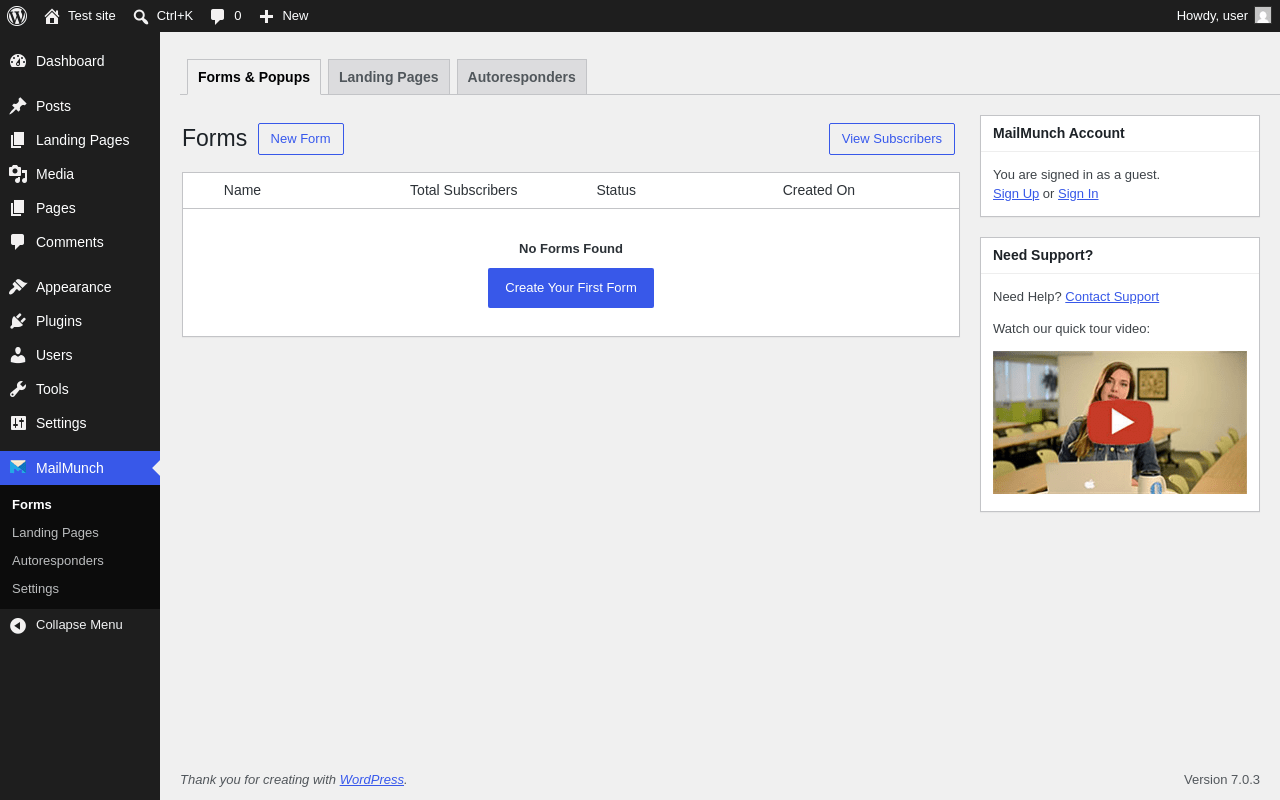Switch to the Landing Pages tab
1280x800 pixels.
click(389, 77)
